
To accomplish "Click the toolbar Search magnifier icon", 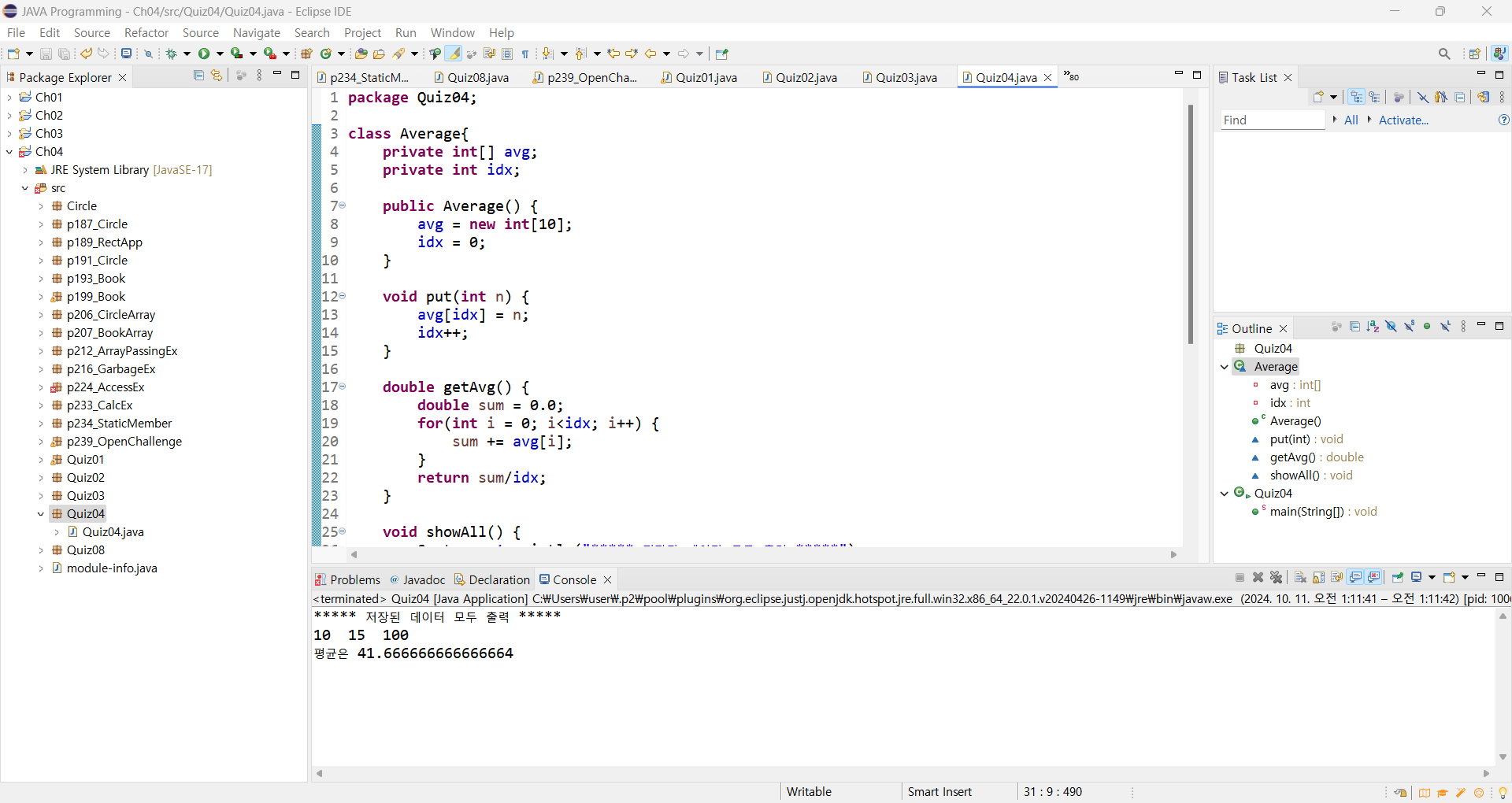I will pyautogui.click(x=1444, y=54).
